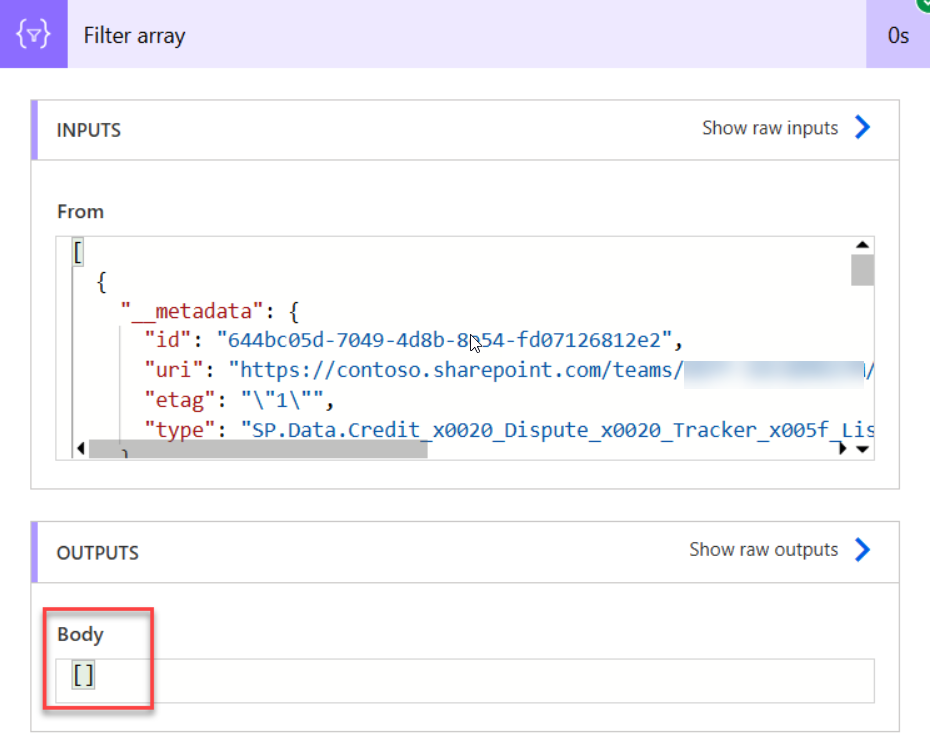Image resolution: width=930 pixels, height=739 pixels.
Task: Click the 0s duration badge
Action: tap(897, 36)
